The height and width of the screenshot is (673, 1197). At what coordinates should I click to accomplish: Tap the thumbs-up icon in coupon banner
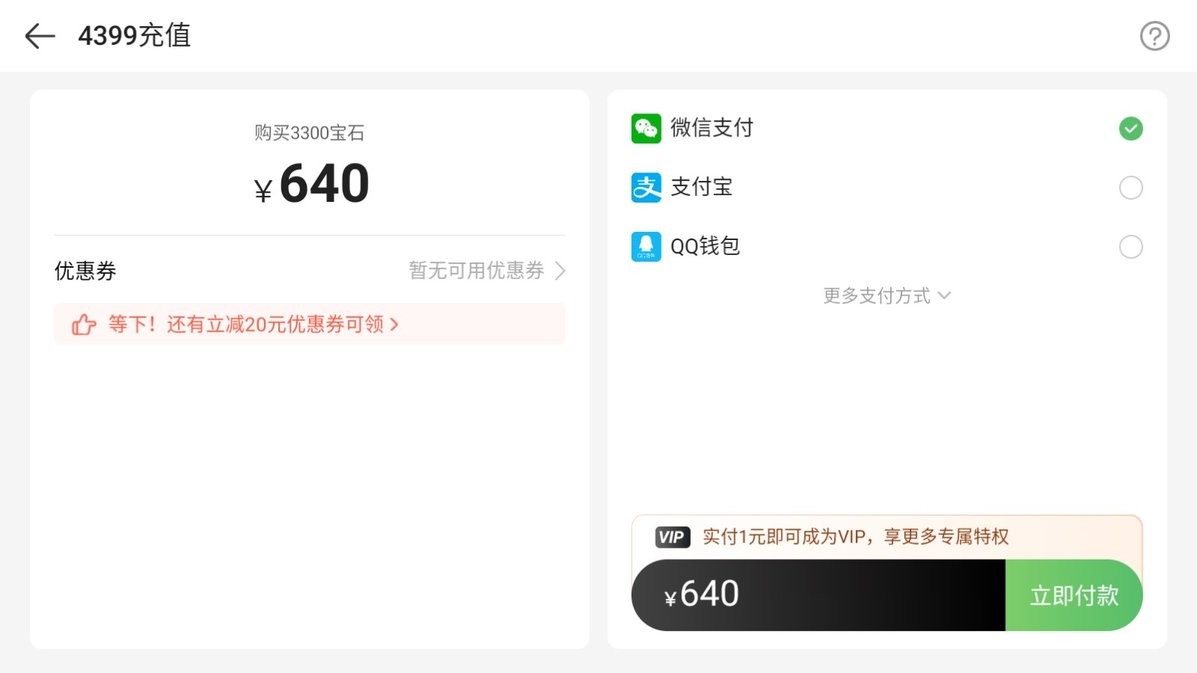coord(84,325)
